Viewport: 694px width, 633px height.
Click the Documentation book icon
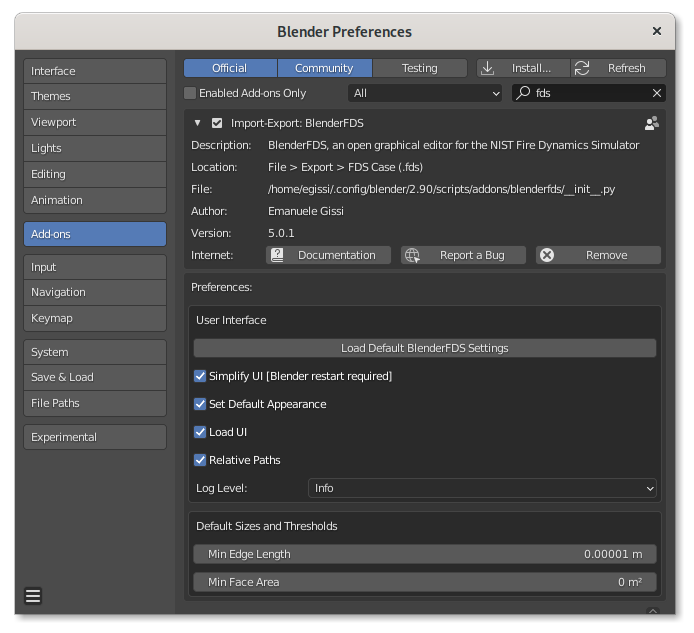277,255
